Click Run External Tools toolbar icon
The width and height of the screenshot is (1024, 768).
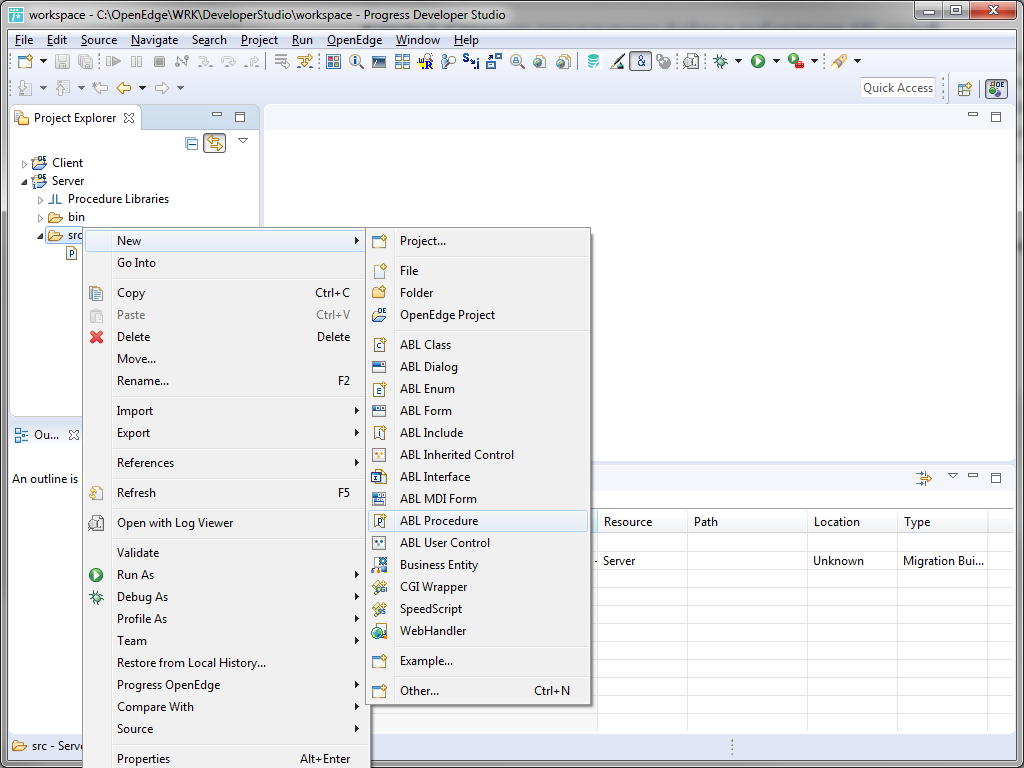[795, 61]
